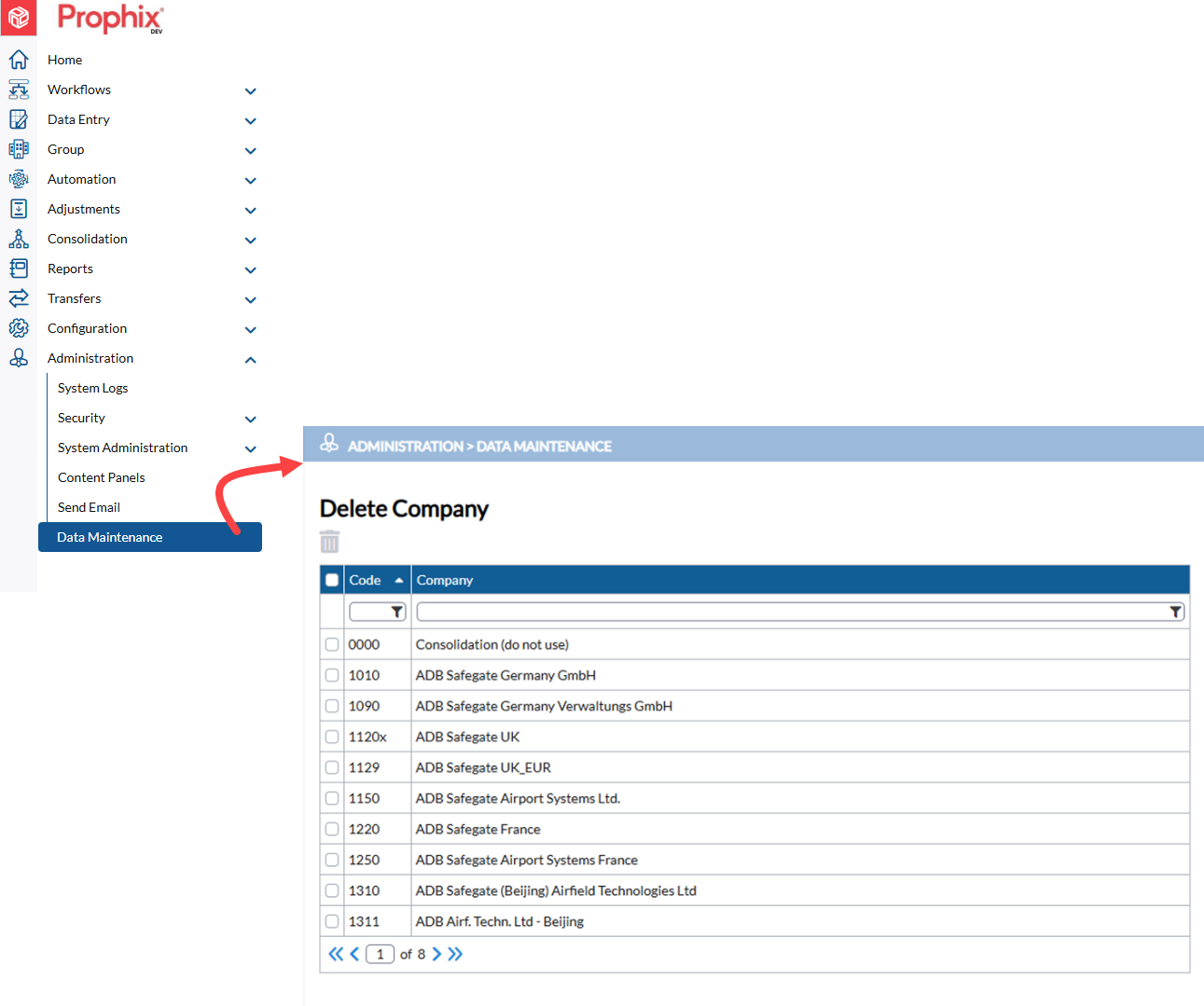
Task: Click the Automation icon in sidebar
Action: tap(19, 179)
